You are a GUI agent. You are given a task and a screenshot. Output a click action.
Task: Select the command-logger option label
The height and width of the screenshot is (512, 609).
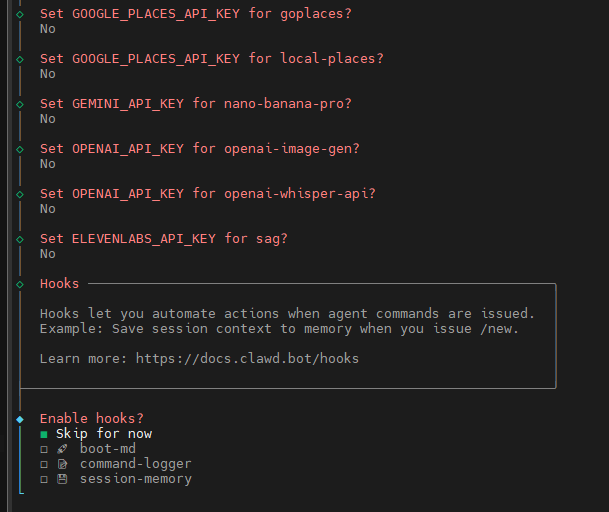coord(135,464)
